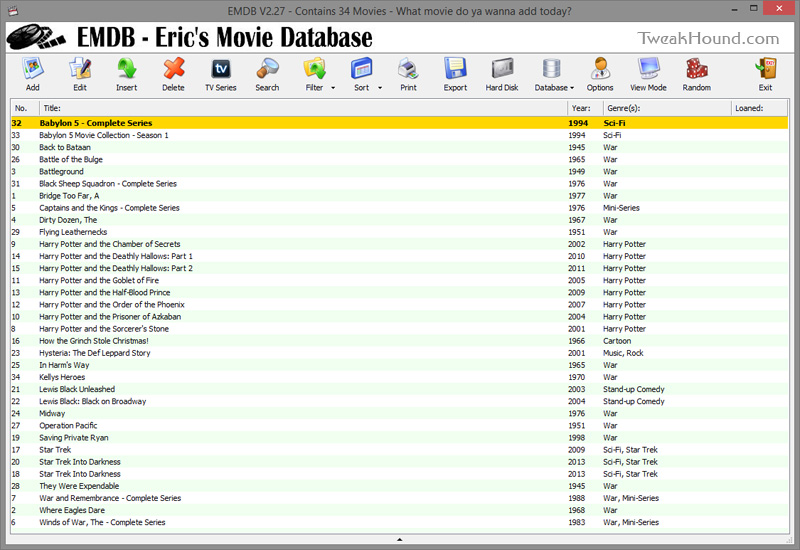The width and height of the screenshot is (800, 550).
Task: Click the Export floppy disk icon
Action: pyautogui.click(x=455, y=69)
